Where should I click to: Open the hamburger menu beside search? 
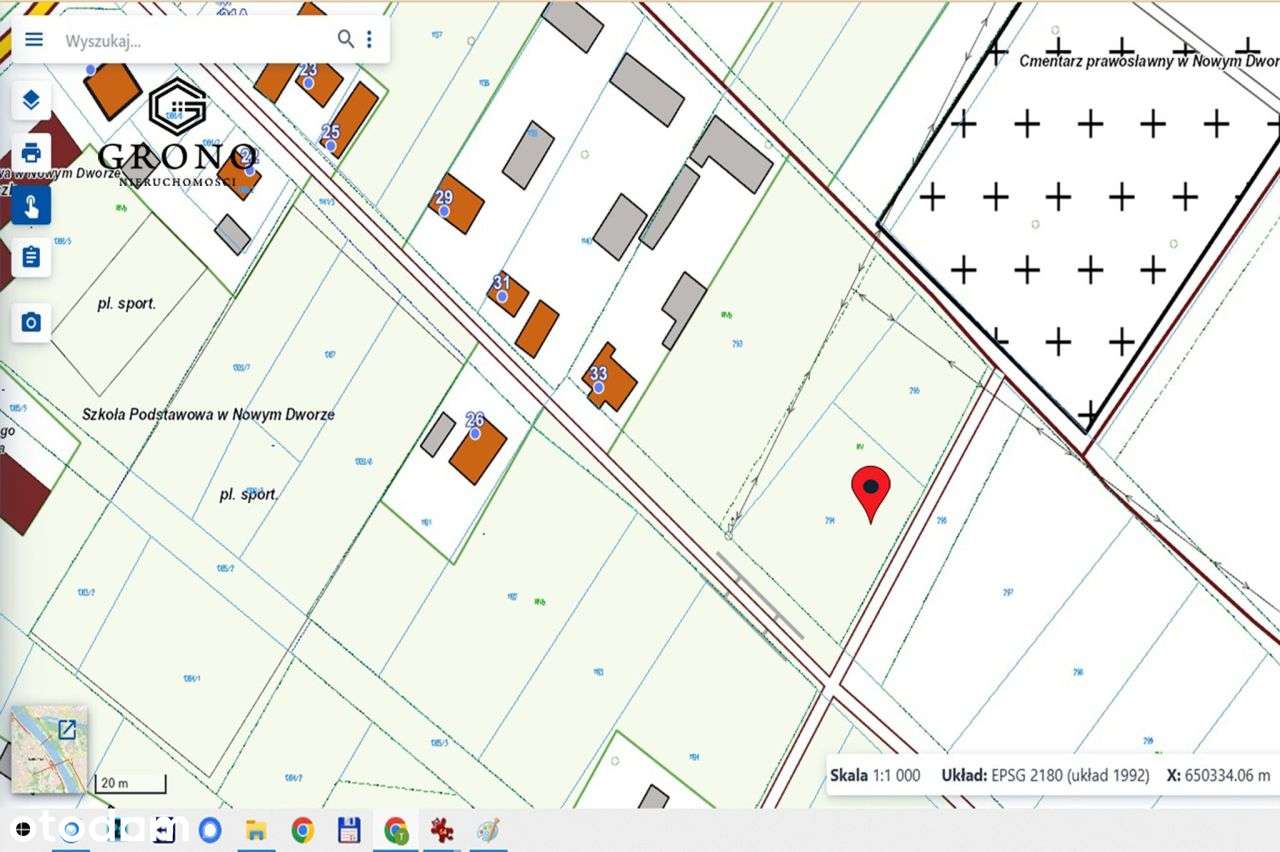34,39
